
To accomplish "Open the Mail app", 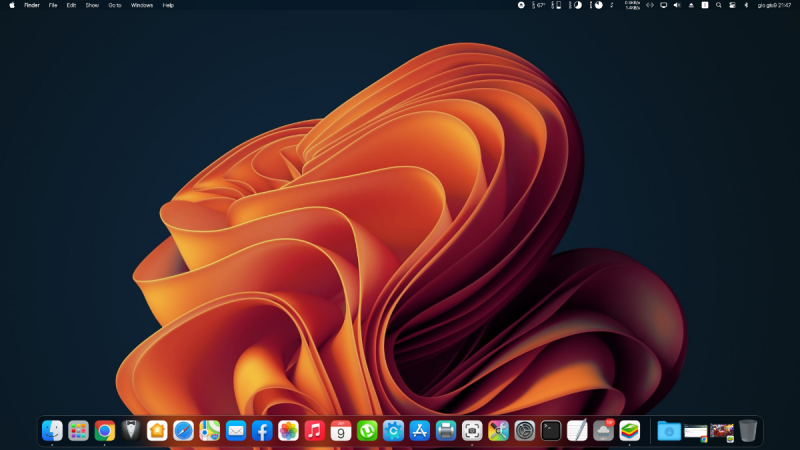I will tap(236, 431).
